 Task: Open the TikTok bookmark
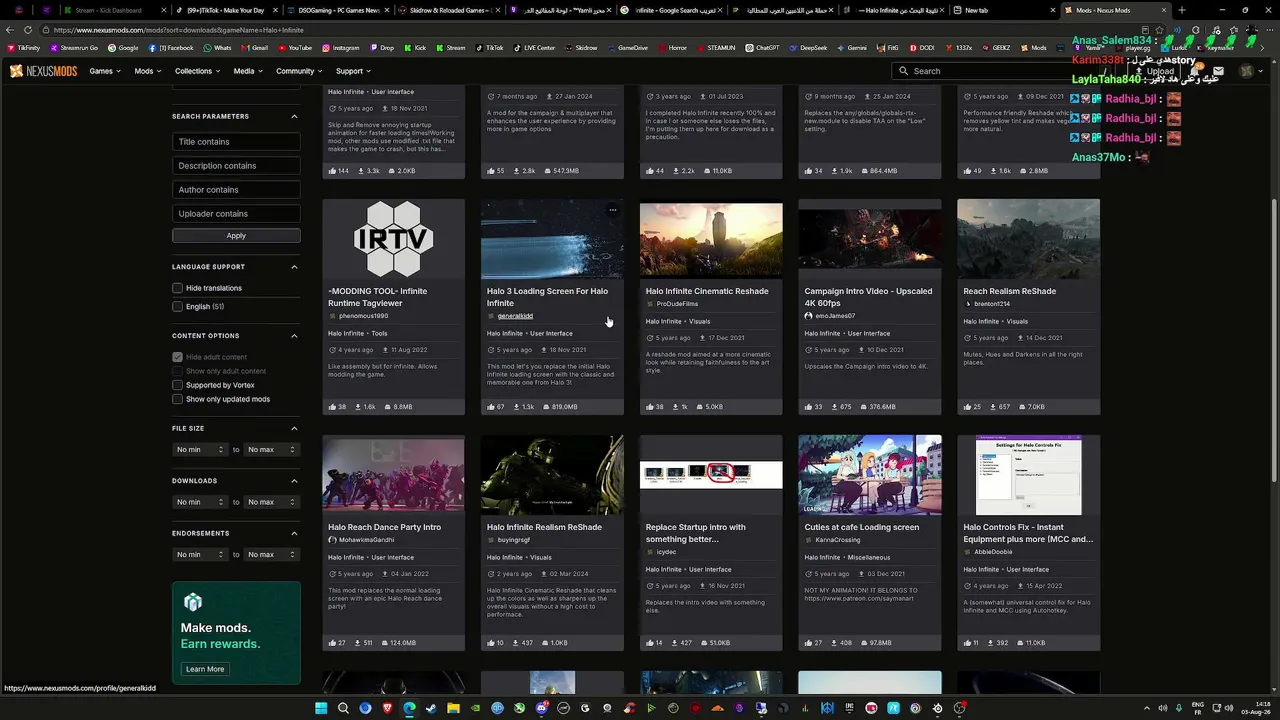[x=489, y=48]
